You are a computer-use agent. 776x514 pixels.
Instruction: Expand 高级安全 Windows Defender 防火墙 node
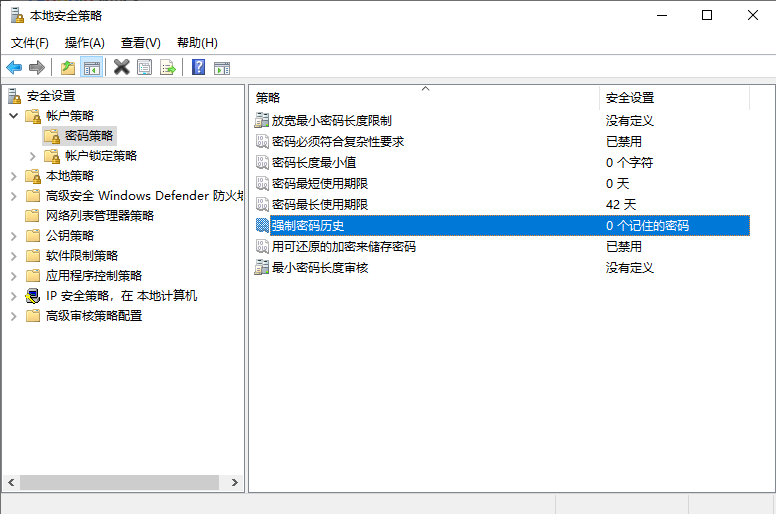(x=14, y=196)
